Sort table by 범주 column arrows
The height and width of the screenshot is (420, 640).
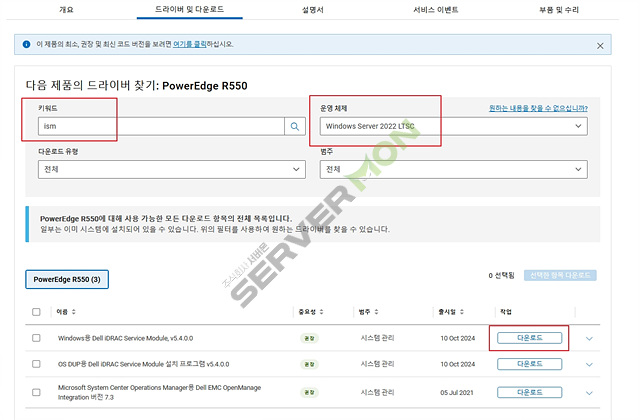pos(376,312)
